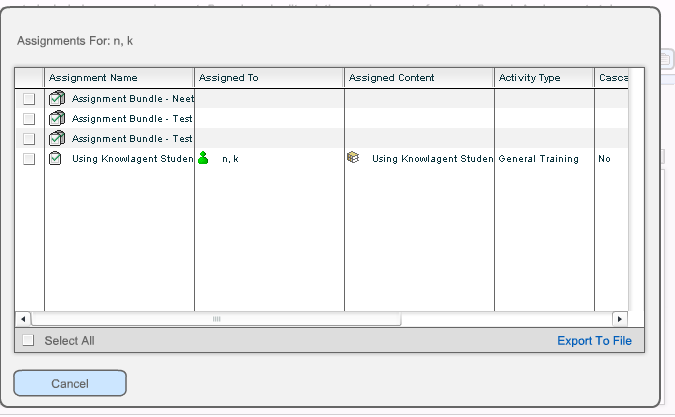Click the Assignment Bundle - Neet bundle icon

pyautogui.click(x=57, y=98)
